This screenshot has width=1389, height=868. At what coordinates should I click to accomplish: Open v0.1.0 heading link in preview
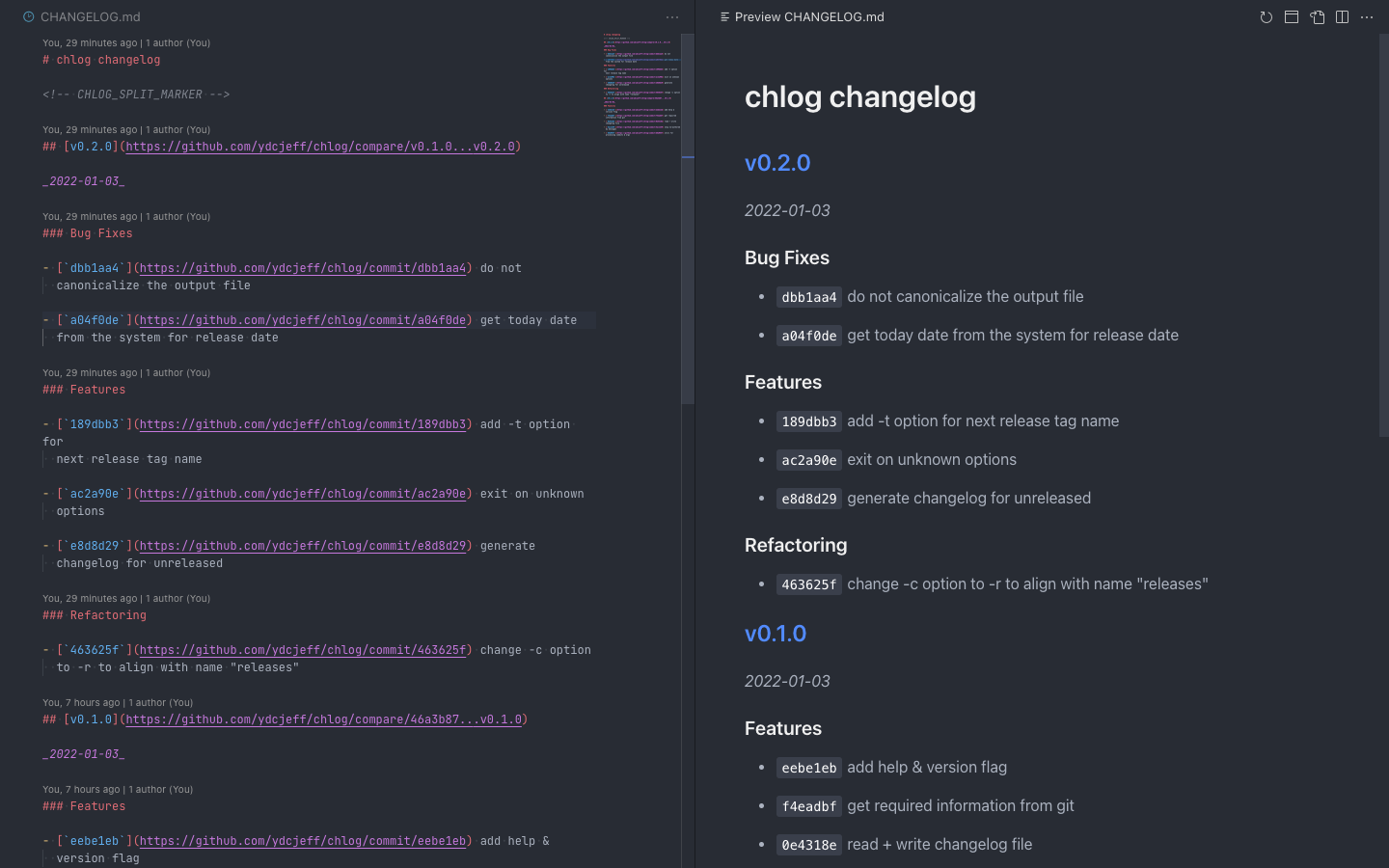(776, 634)
